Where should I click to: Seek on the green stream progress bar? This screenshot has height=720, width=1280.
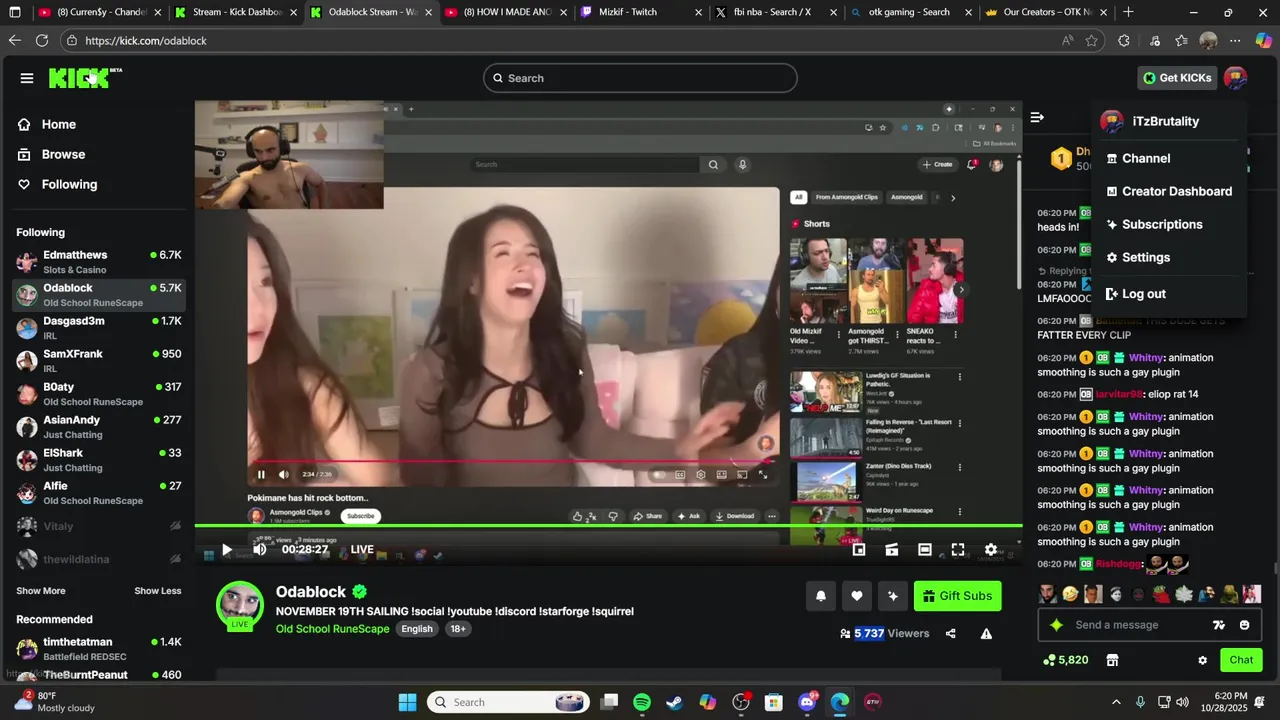click(x=608, y=526)
